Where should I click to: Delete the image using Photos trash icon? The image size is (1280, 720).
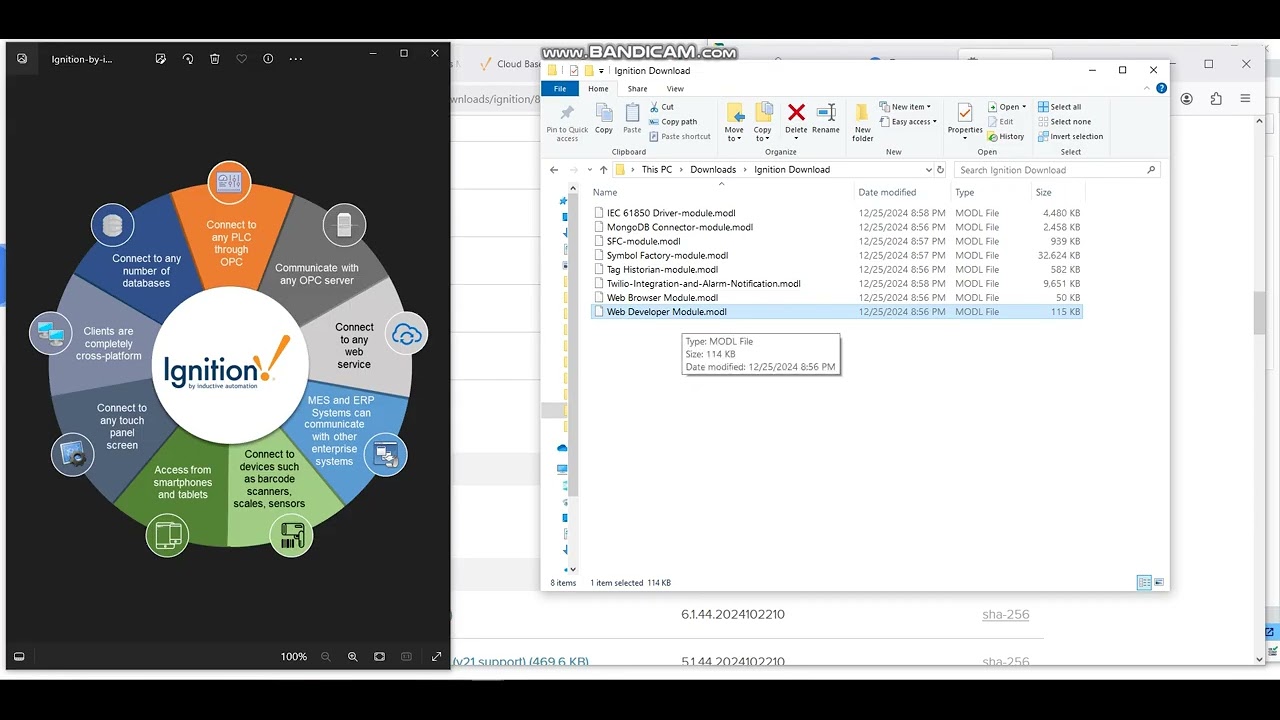(x=215, y=59)
